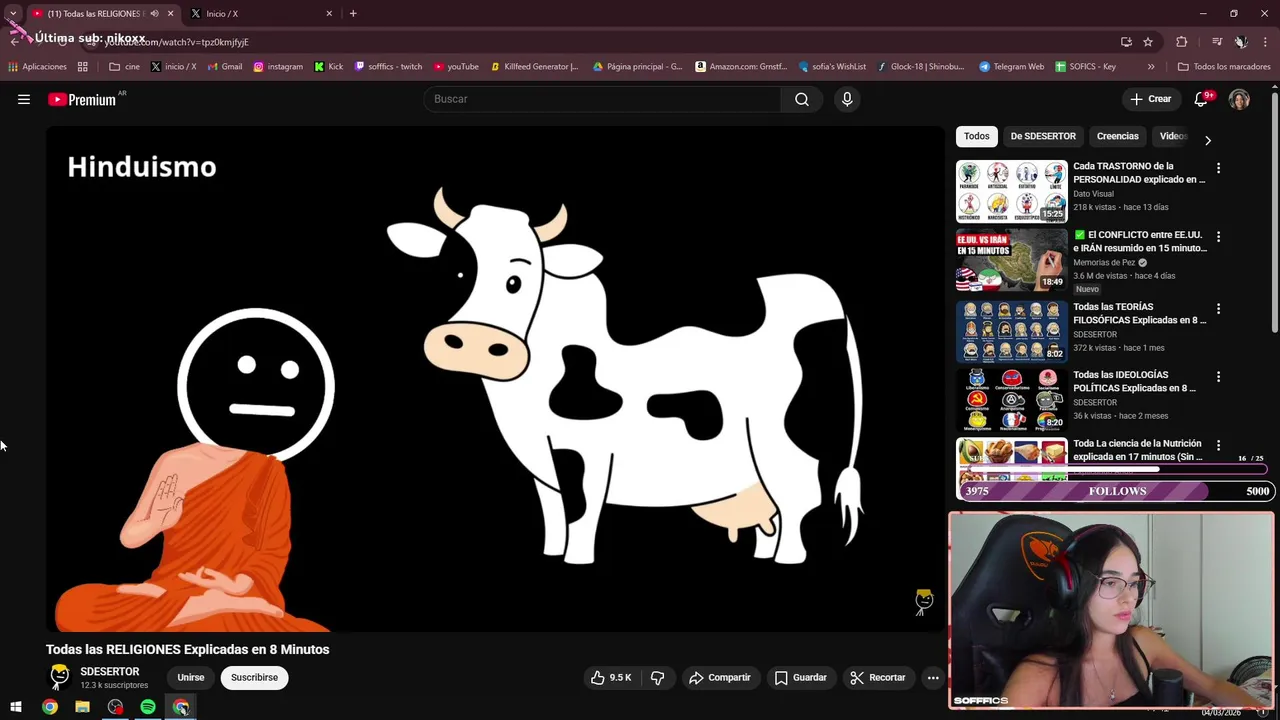Open Memorias de Pez channel name

[x=1105, y=263]
